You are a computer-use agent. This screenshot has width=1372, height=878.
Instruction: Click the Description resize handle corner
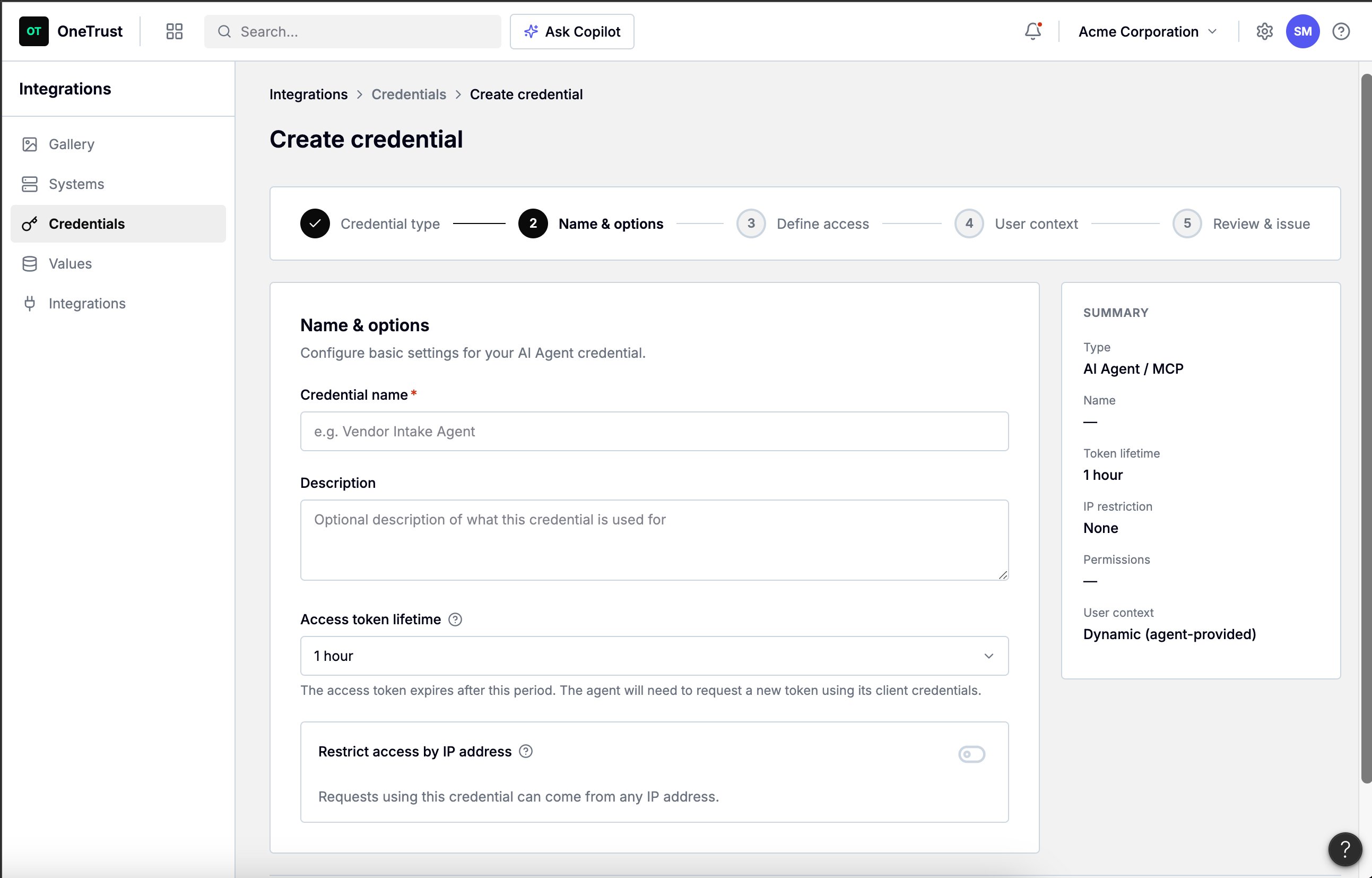1003,575
